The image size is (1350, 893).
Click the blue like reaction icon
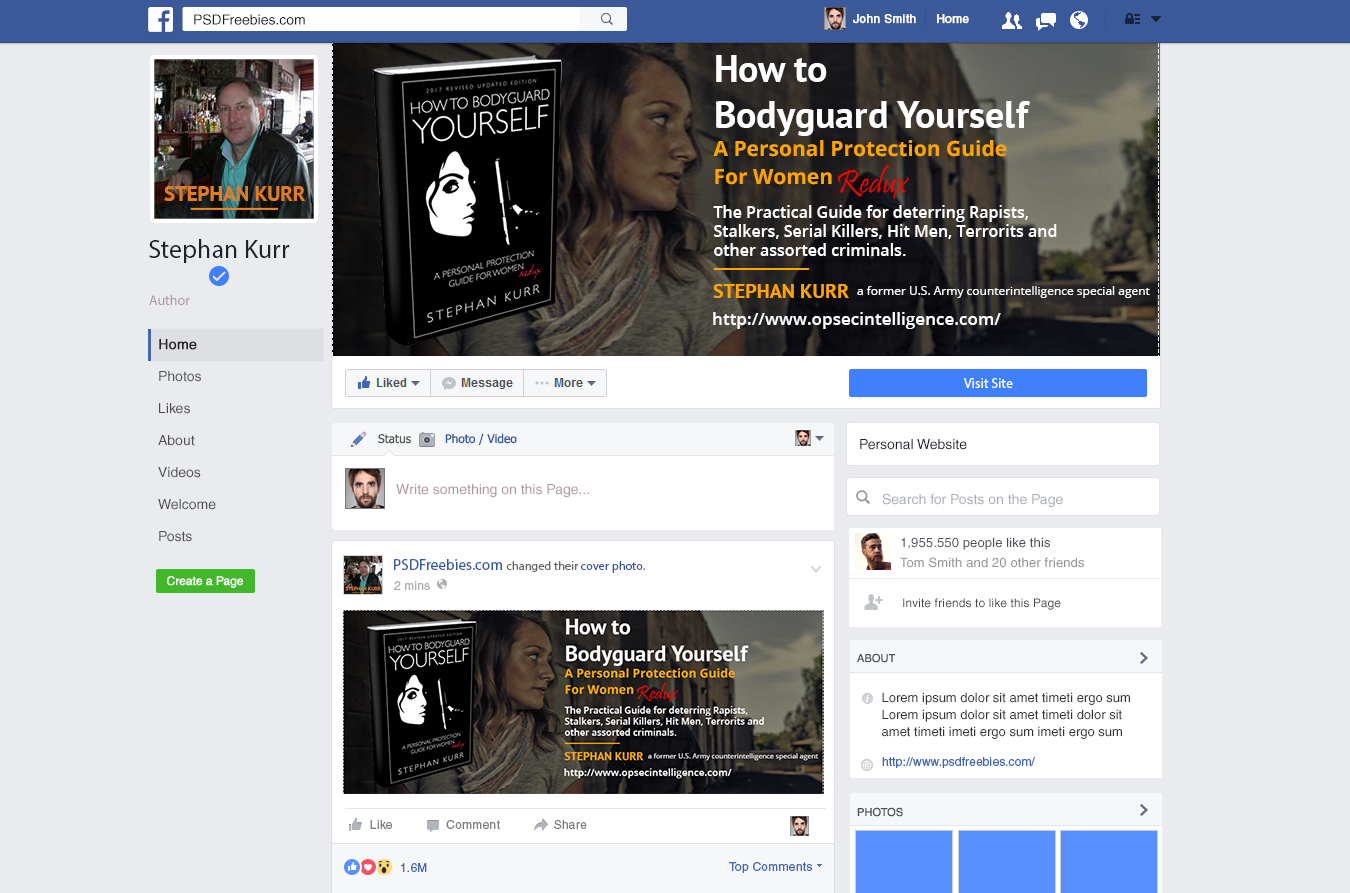pos(352,867)
